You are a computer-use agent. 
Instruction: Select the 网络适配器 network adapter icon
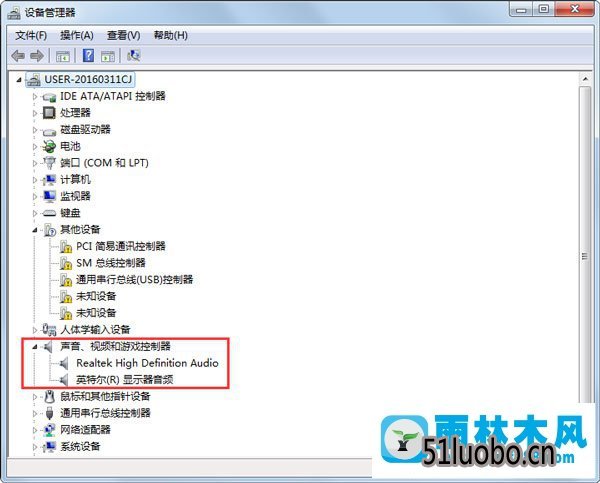tap(49, 430)
